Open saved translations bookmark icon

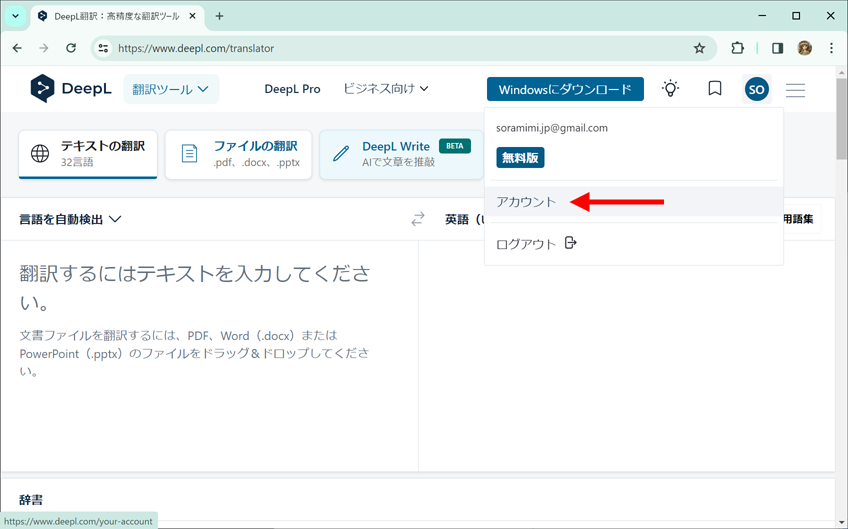[715, 89]
